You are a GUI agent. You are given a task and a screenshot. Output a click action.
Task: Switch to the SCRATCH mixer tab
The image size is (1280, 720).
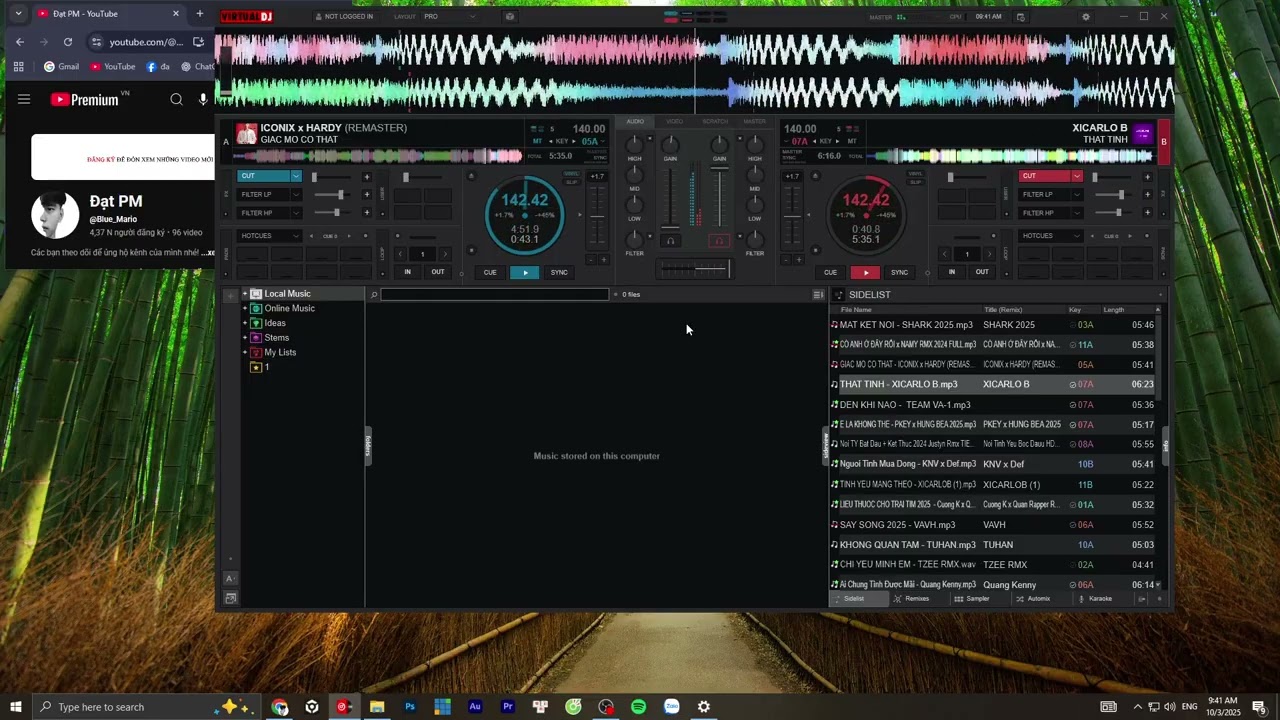pyautogui.click(x=715, y=121)
